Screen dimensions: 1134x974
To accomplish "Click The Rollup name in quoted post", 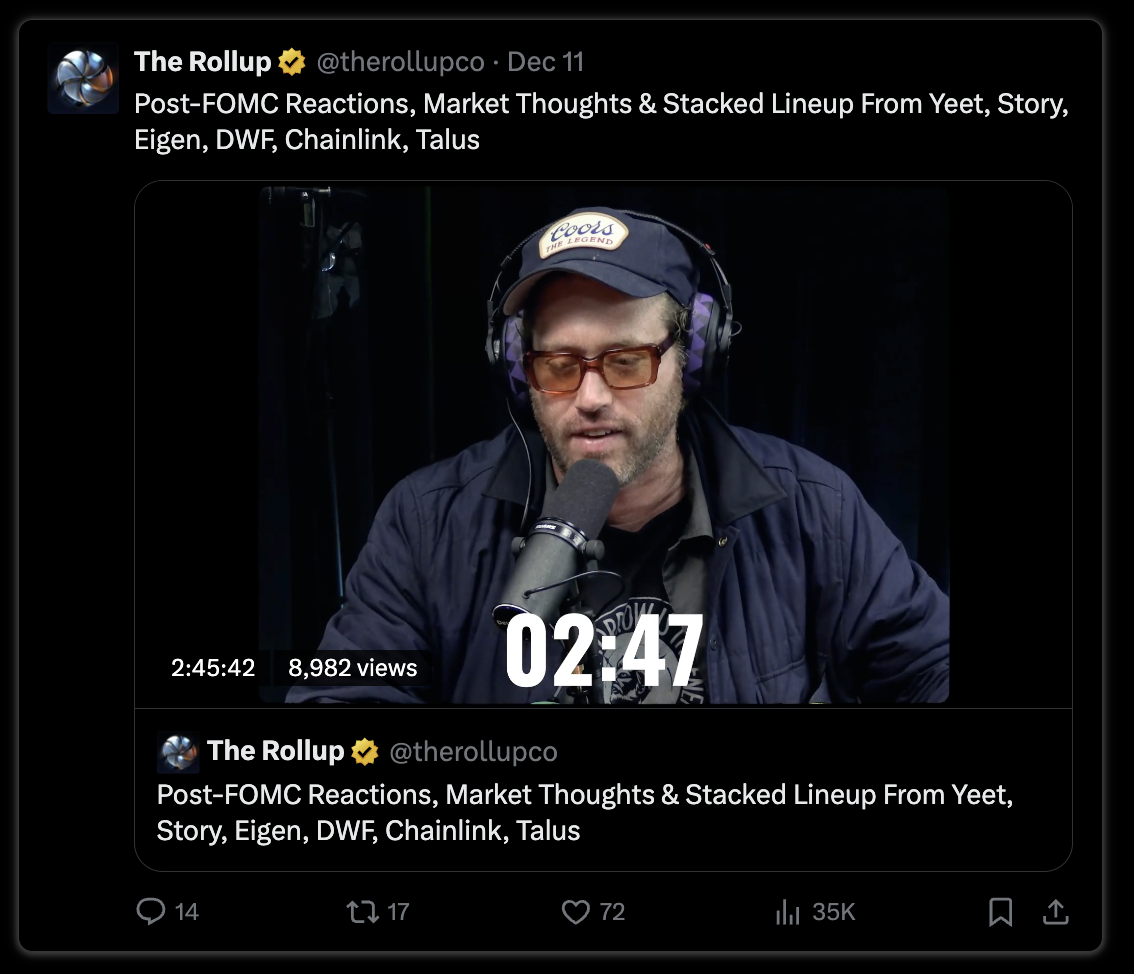I will (276, 751).
